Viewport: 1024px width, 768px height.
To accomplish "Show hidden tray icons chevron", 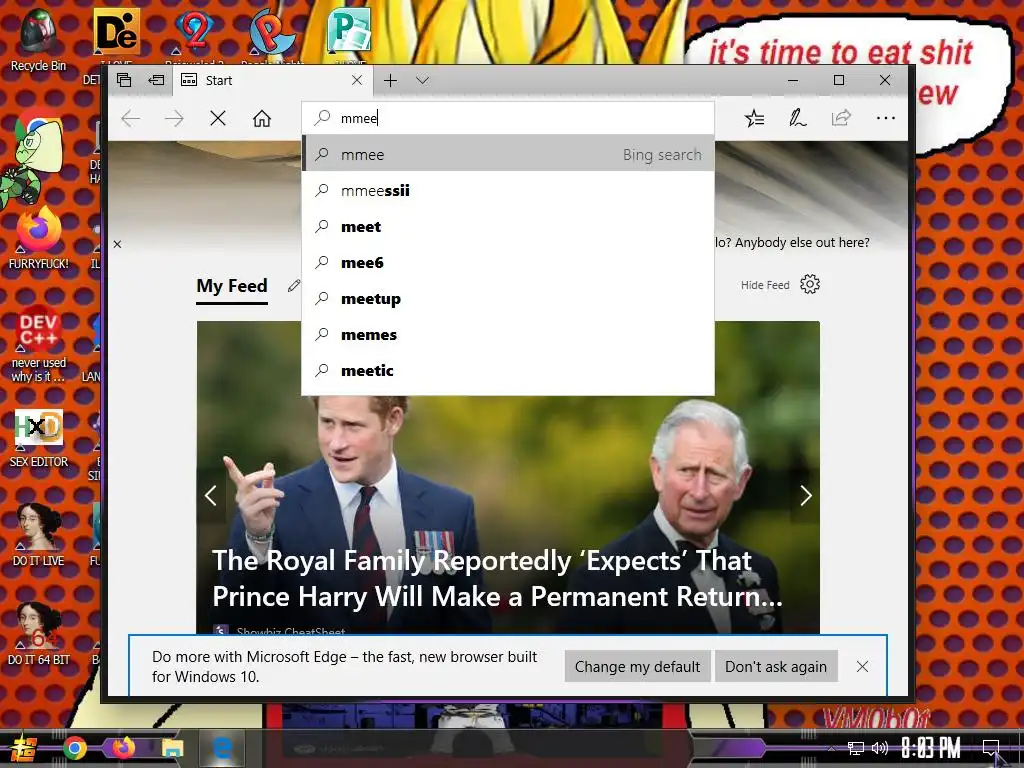I will click(831, 748).
